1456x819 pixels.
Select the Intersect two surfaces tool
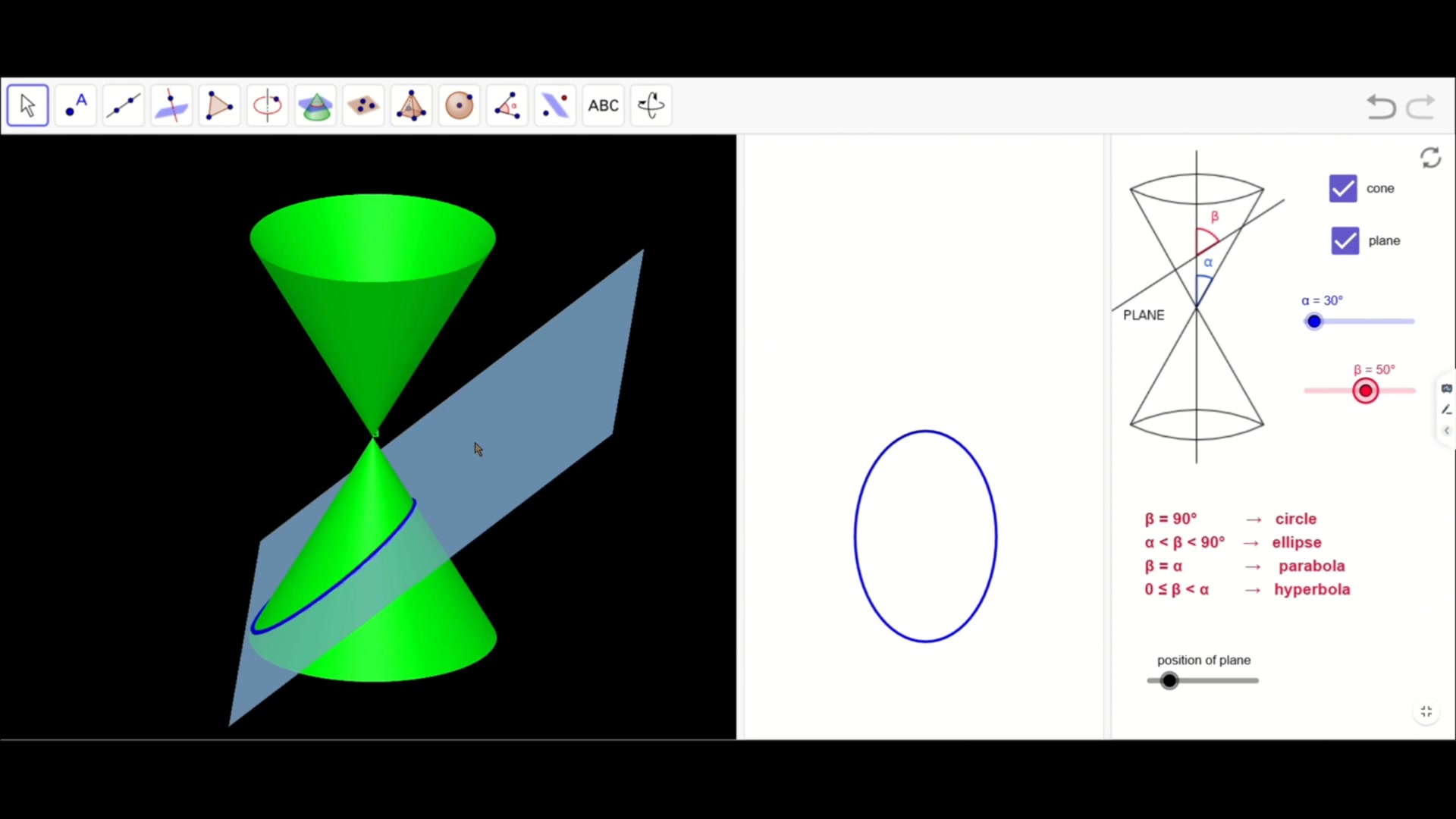point(315,105)
